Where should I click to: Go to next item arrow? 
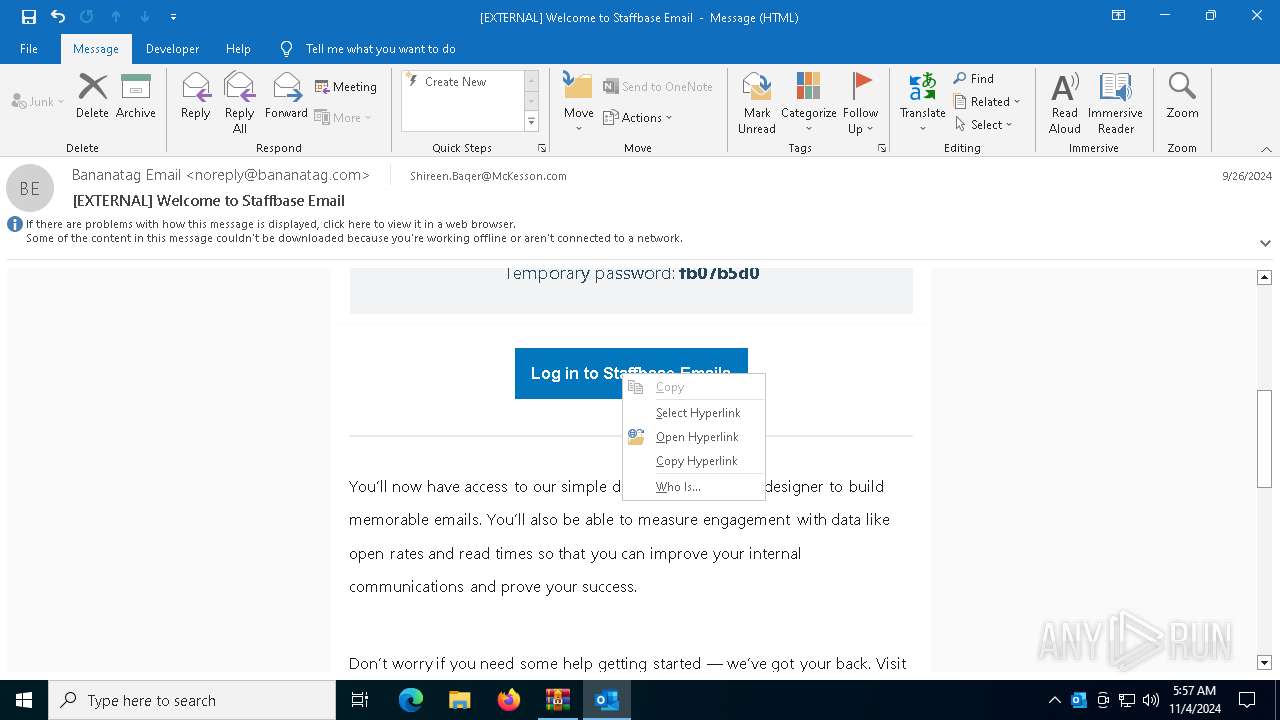tap(144, 17)
